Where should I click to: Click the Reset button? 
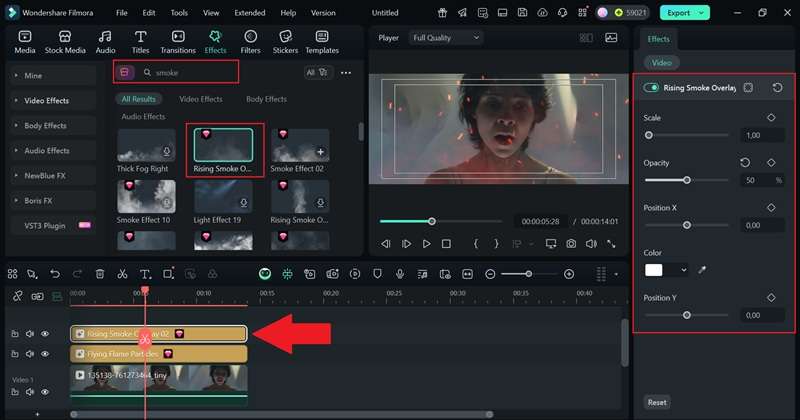[657, 402]
